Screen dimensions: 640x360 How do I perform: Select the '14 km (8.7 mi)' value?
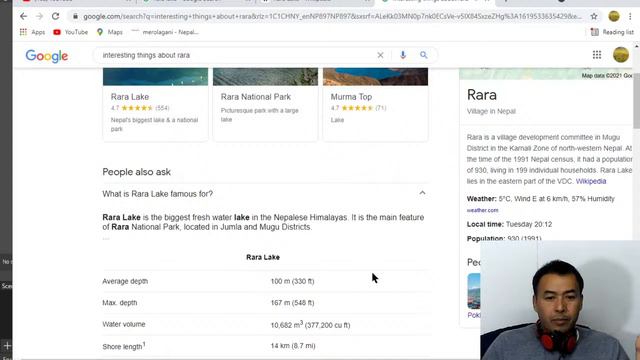coord(293,346)
